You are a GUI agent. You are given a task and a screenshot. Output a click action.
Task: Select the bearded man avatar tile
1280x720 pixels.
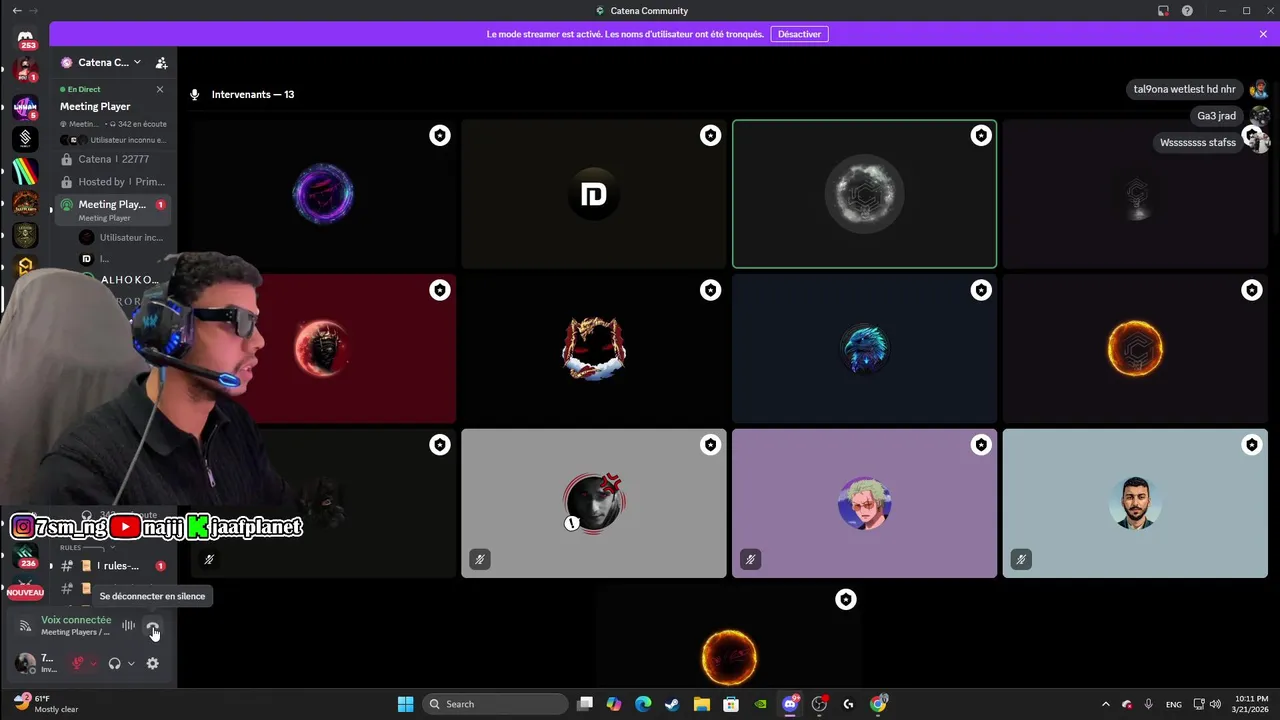click(x=1135, y=503)
